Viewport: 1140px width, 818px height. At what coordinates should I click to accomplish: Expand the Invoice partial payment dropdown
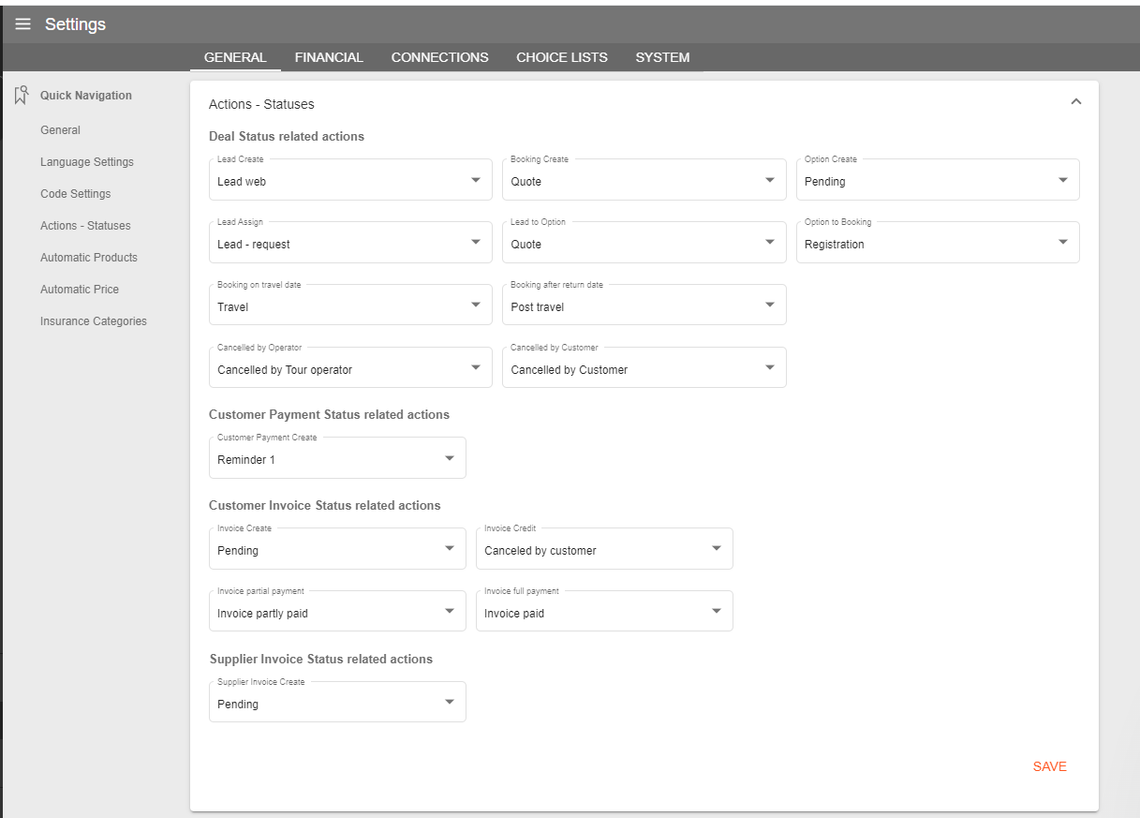[x=337, y=611]
